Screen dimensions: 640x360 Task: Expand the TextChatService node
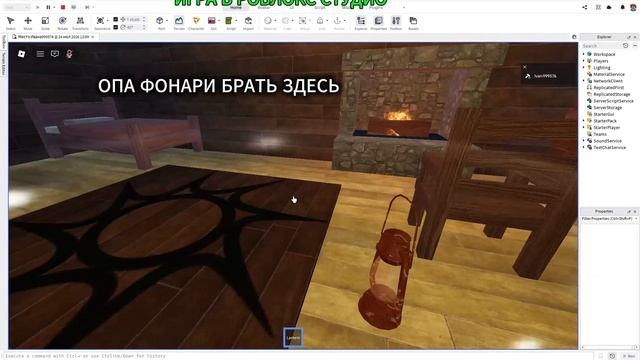pos(583,147)
